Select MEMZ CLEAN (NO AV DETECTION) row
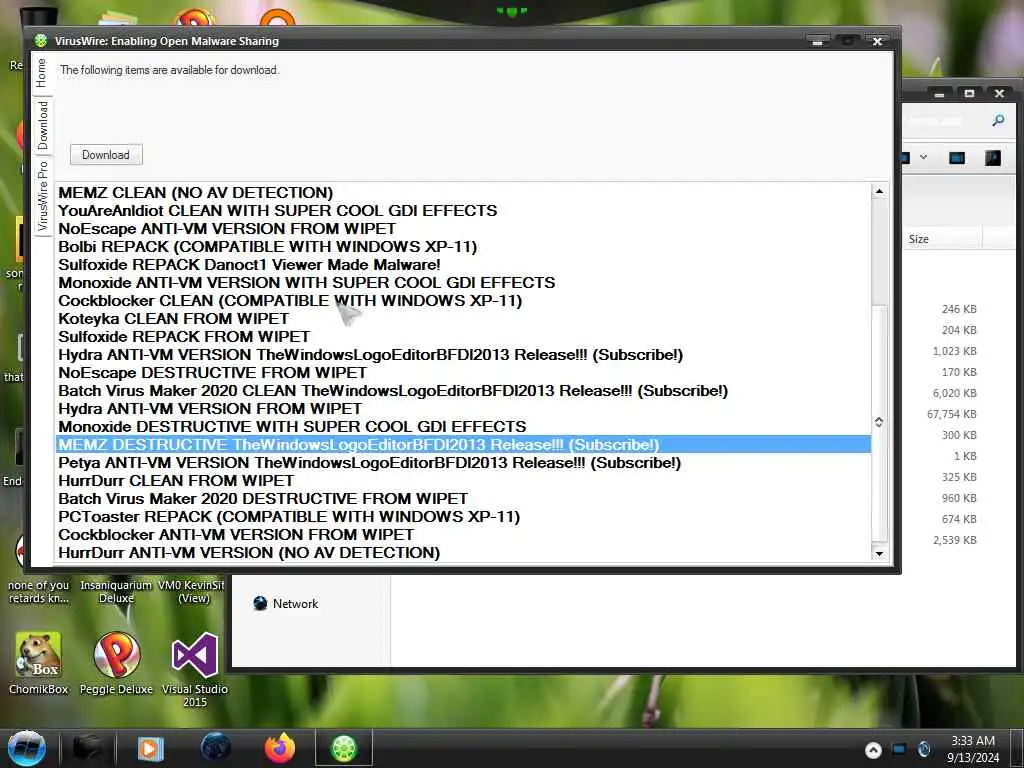The height and width of the screenshot is (768, 1024). coord(464,193)
